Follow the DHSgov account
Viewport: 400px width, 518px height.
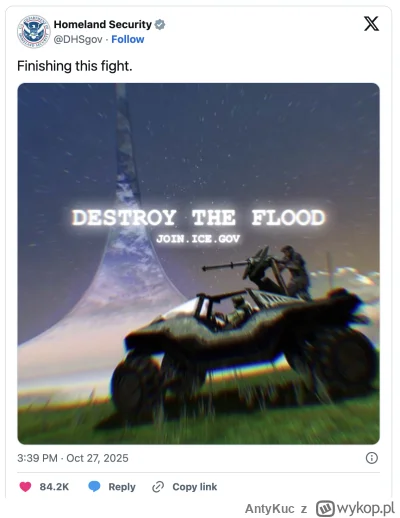128,39
